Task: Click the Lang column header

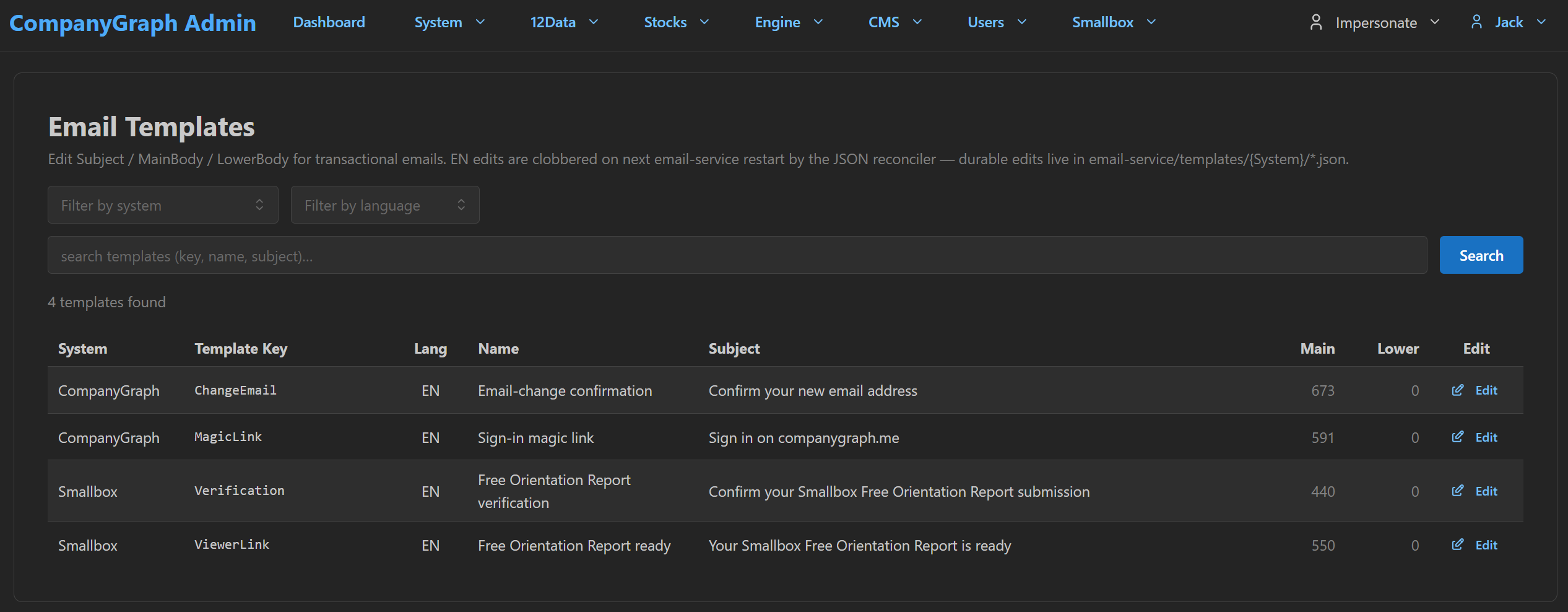Action: [x=430, y=349]
